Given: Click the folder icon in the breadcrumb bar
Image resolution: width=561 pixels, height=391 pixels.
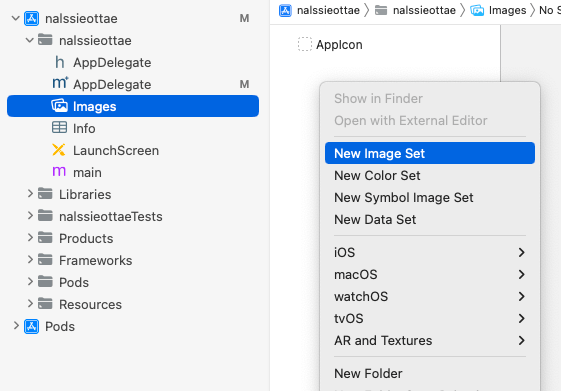Looking at the screenshot, I should [x=381, y=10].
